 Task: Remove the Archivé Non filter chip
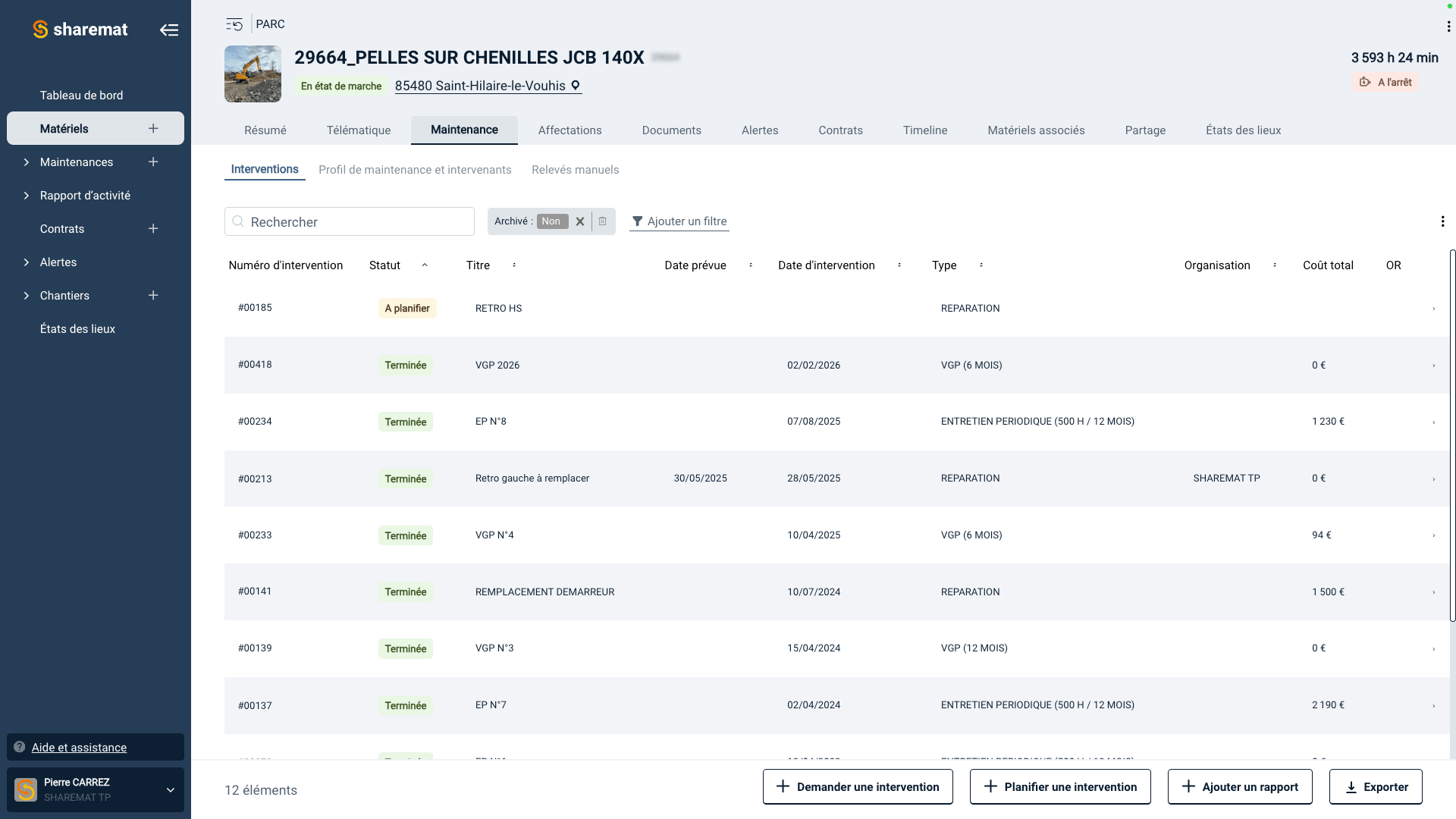coord(580,221)
